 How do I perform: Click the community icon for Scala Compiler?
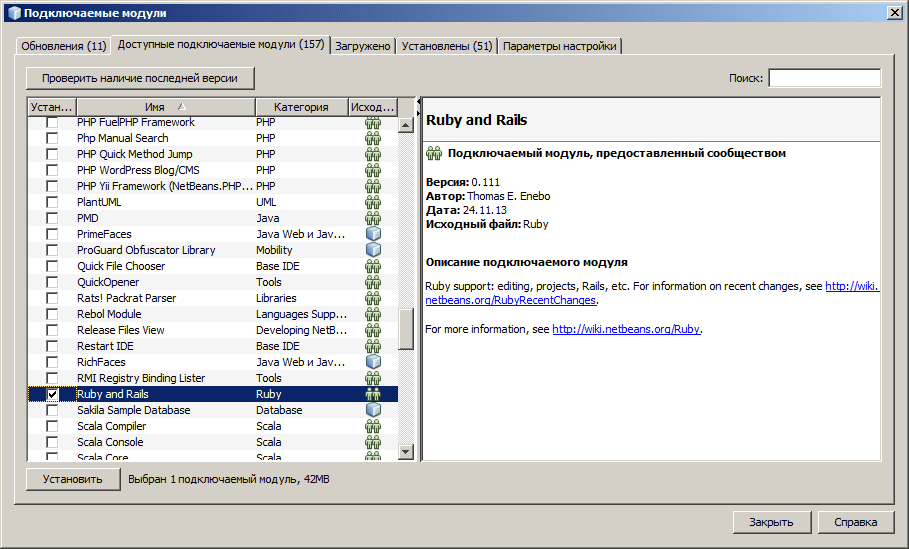pos(373,426)
